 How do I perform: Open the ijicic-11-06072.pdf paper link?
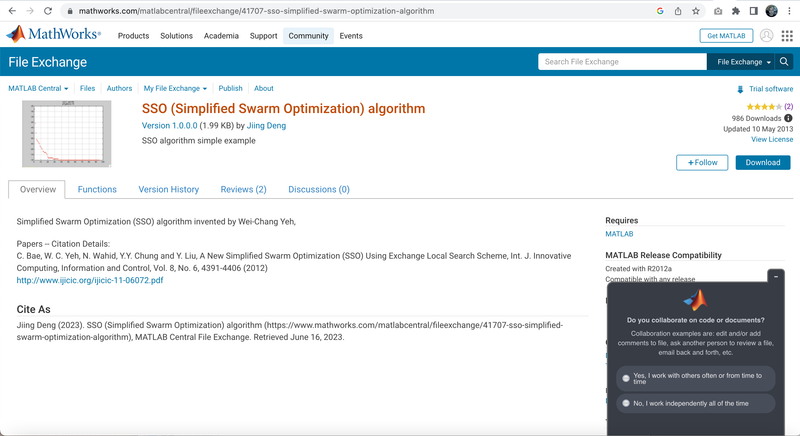[x=90, y=280]
